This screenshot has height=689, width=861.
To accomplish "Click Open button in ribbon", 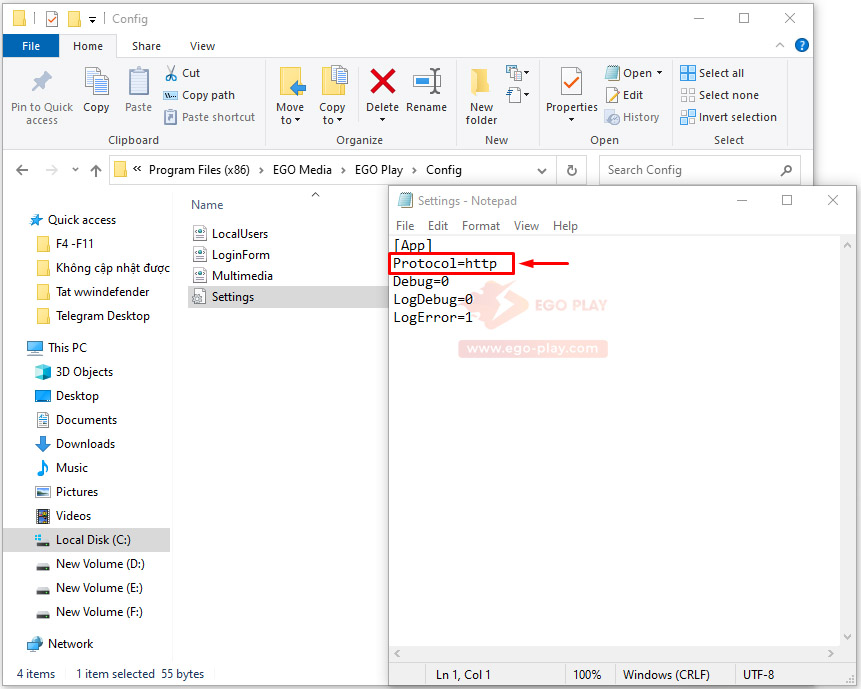I will 629,73.
